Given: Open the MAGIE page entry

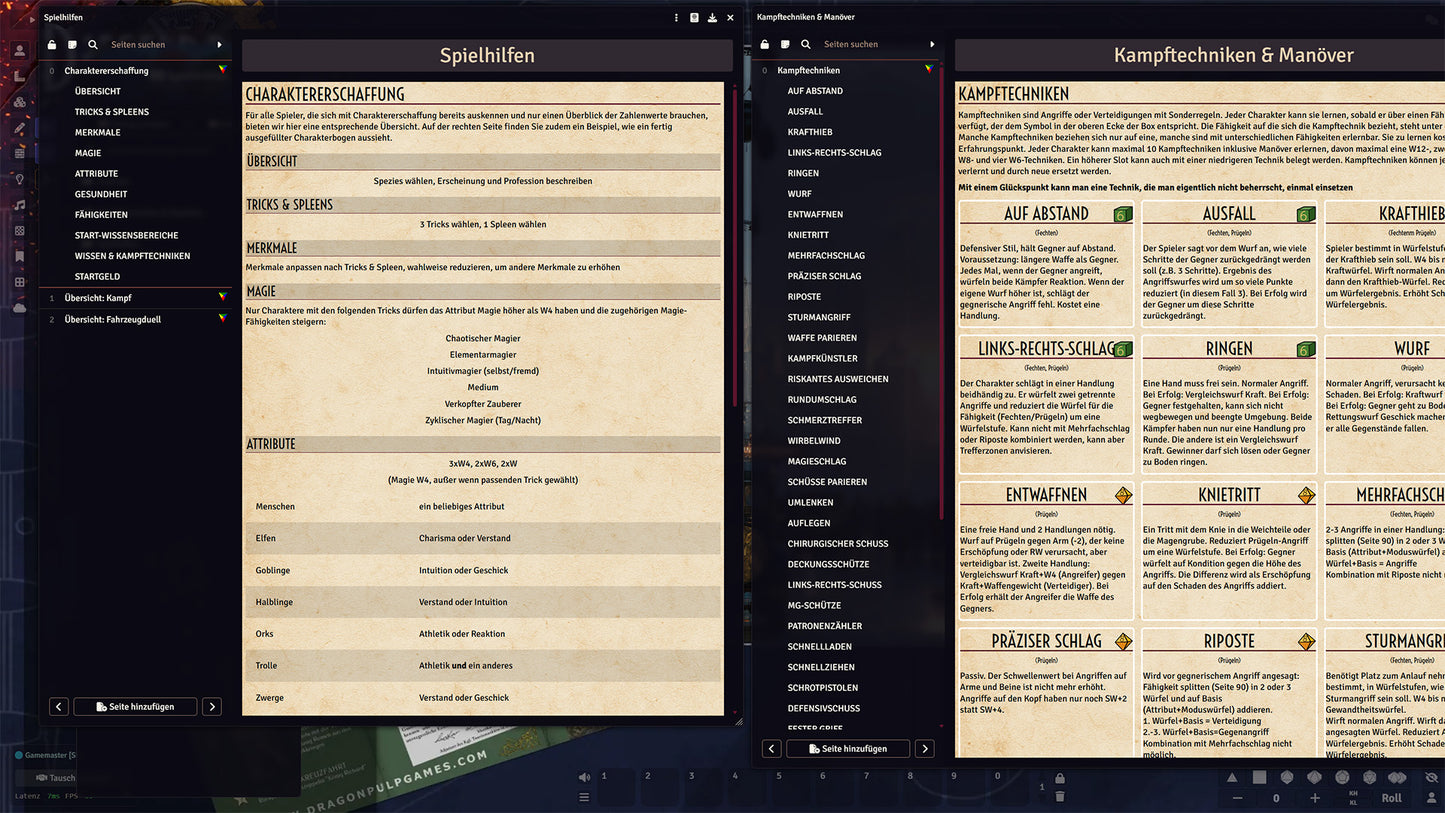Looking at the screenshot, I should (x=88, y=153).
